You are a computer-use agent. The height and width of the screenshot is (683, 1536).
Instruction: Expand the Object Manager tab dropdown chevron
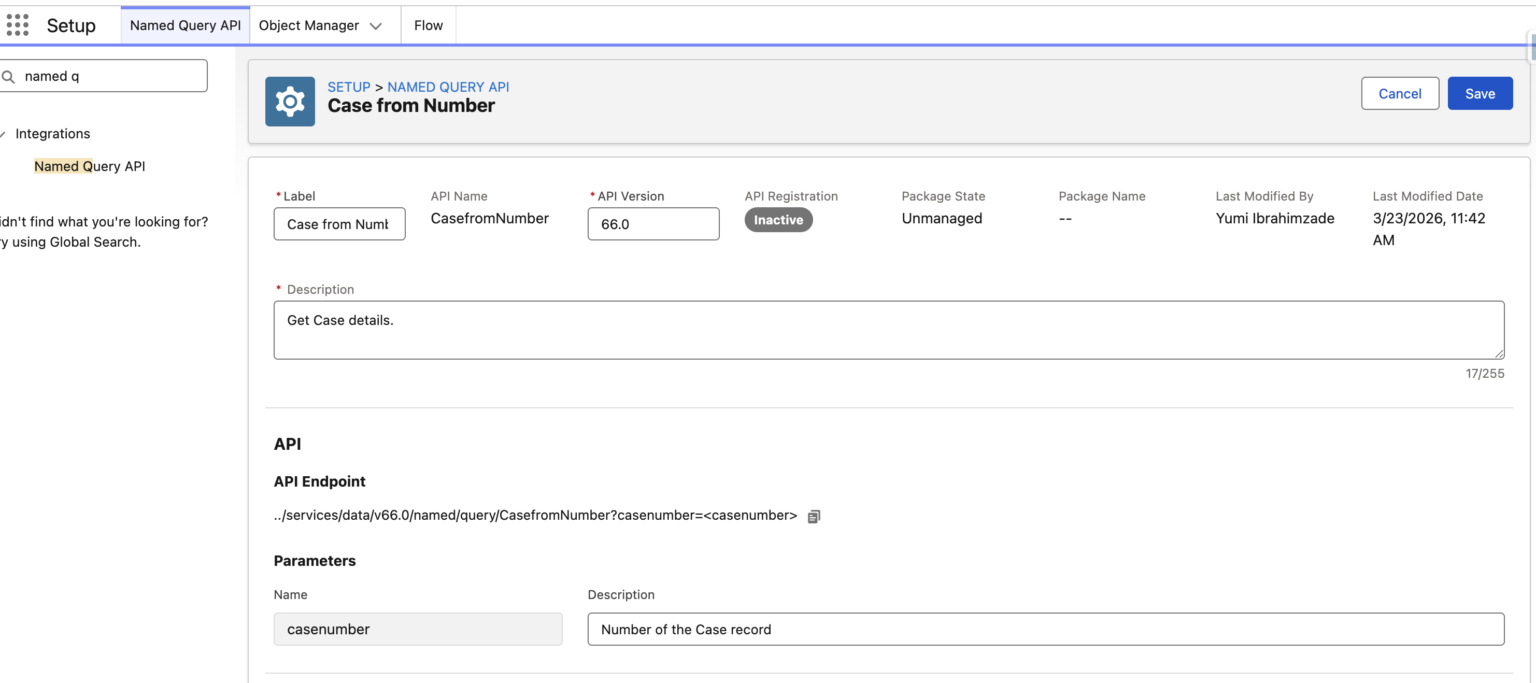pyautogui.click(x=376, y=26)
